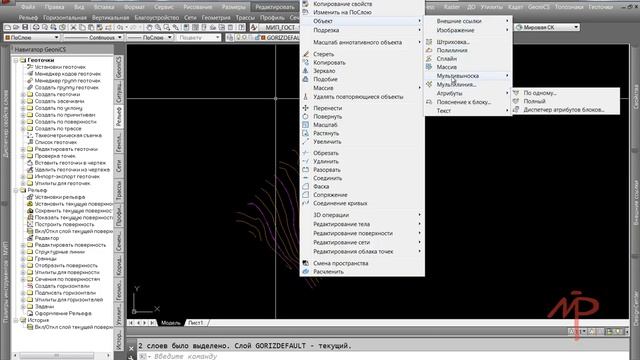This screenshot has width=640, height=360.
Task: Select Диспетчер атрибутов блоков entry
Action: pos(564,109)
